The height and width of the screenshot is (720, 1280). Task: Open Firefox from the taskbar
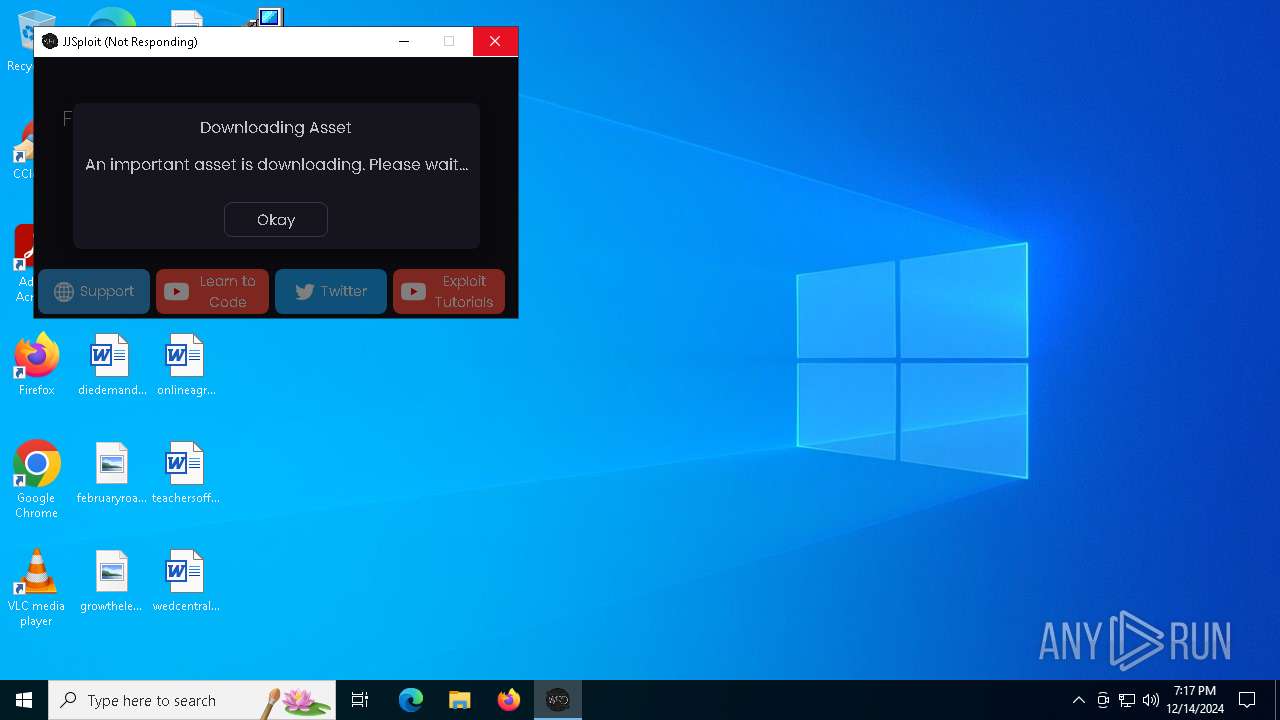coord(509,700)
